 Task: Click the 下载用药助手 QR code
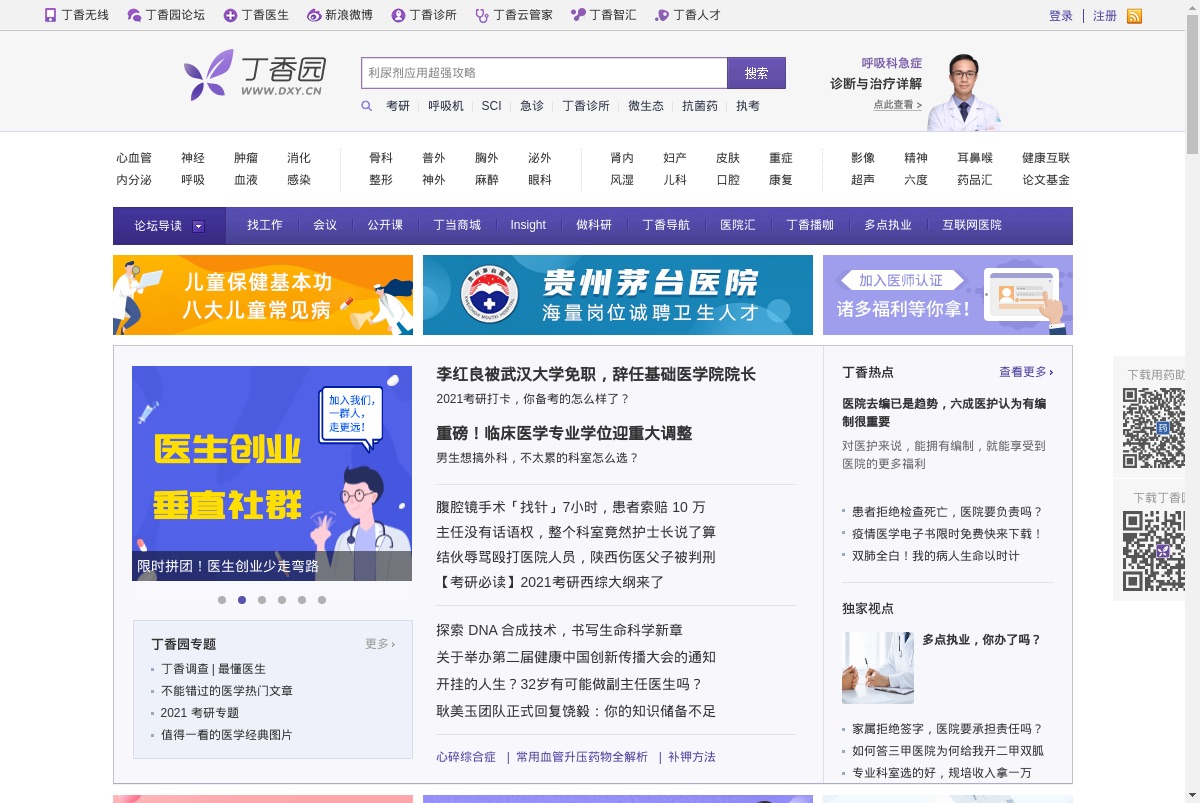(1153, 428)
